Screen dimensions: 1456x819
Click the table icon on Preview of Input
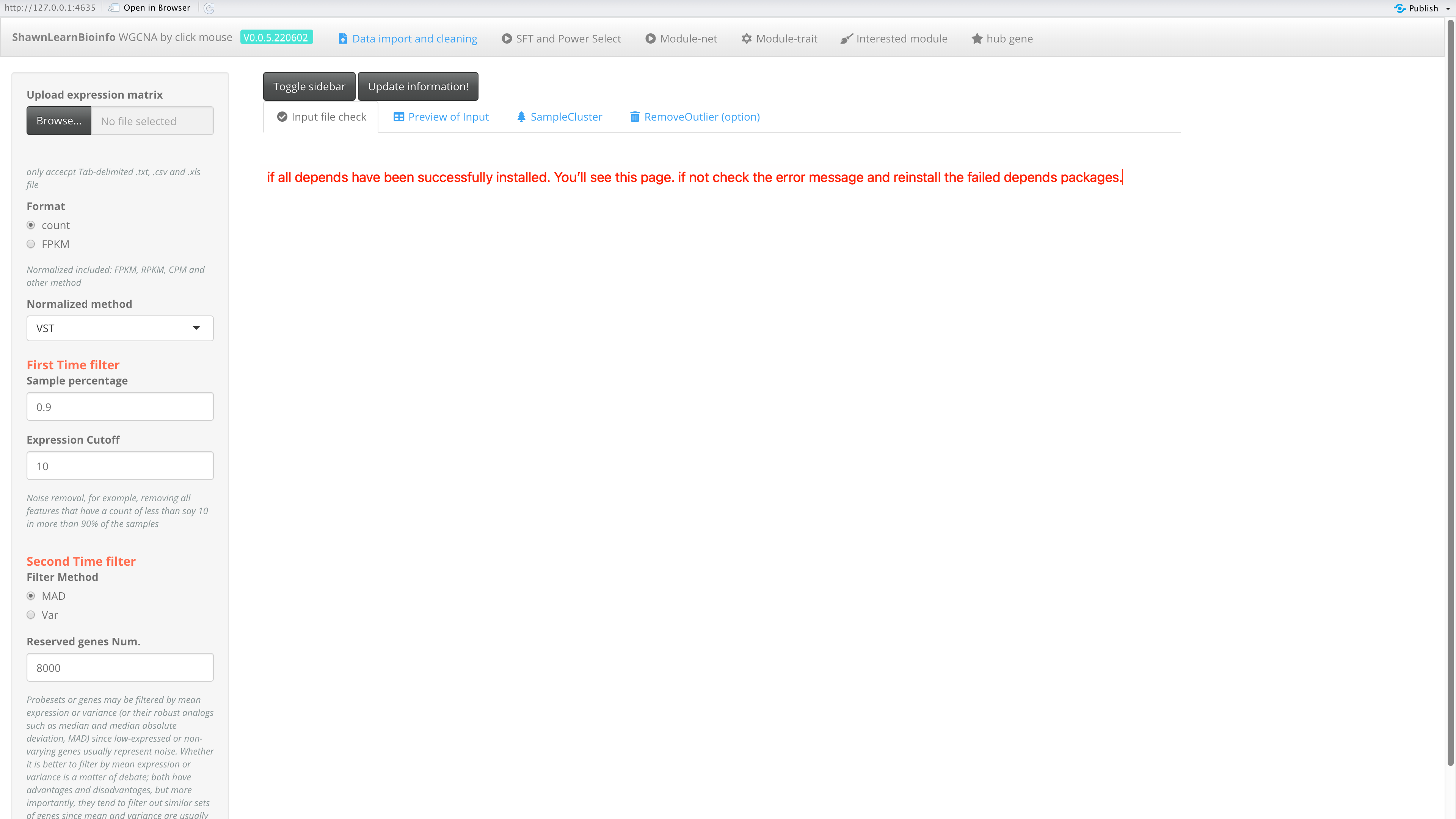click(x=399, y=116)
